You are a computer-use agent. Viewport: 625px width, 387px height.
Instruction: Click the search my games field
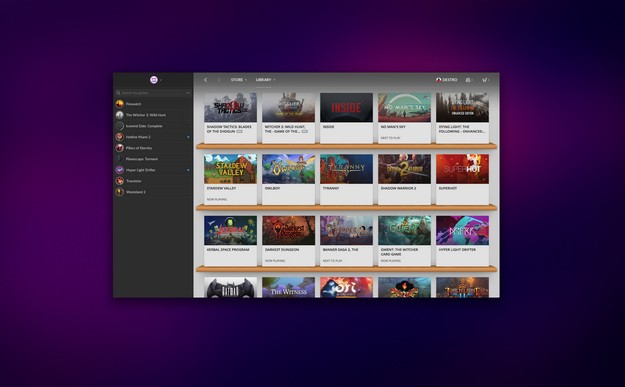(153, 93)
